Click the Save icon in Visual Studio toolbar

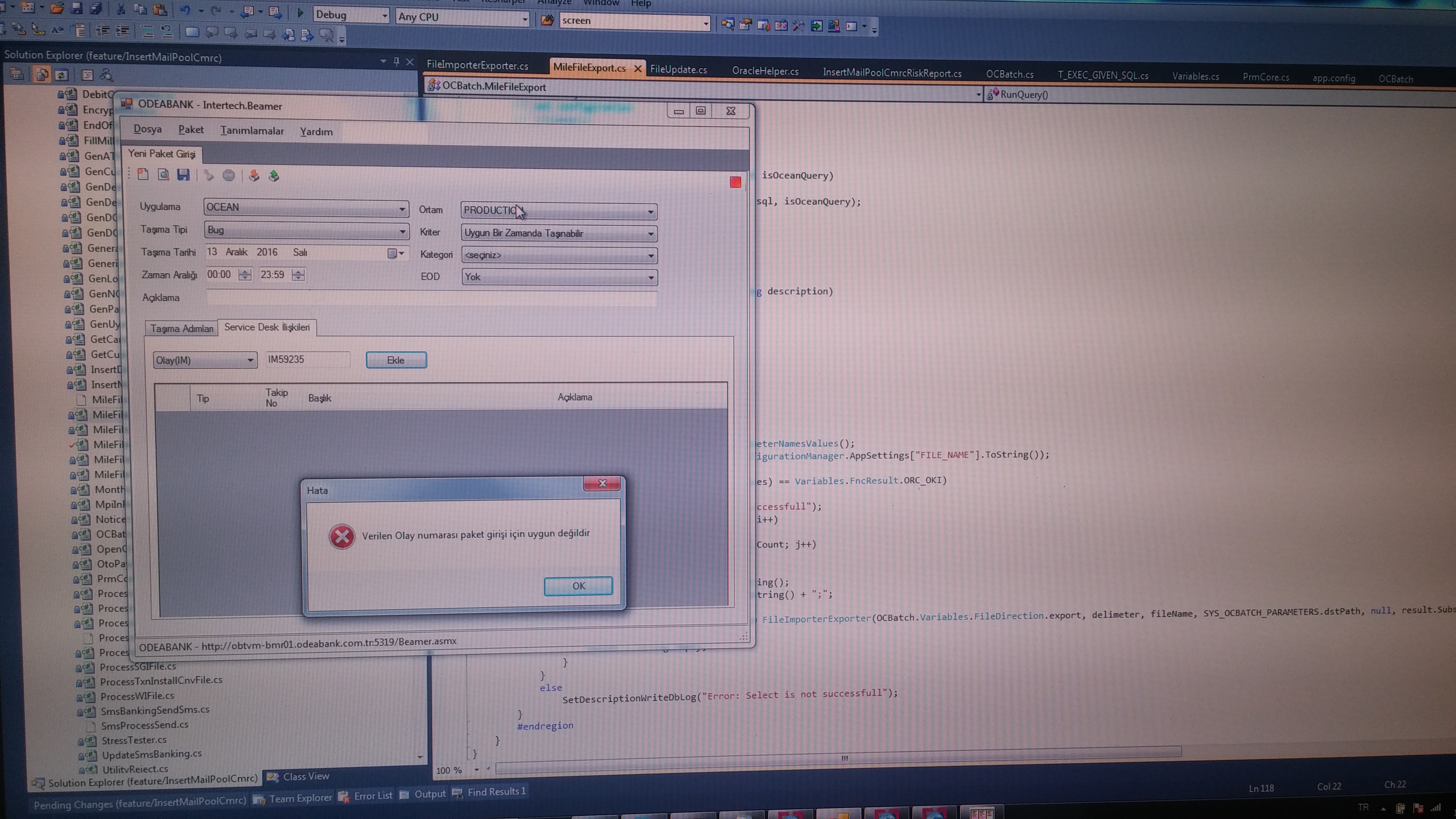tap(77, 8)
